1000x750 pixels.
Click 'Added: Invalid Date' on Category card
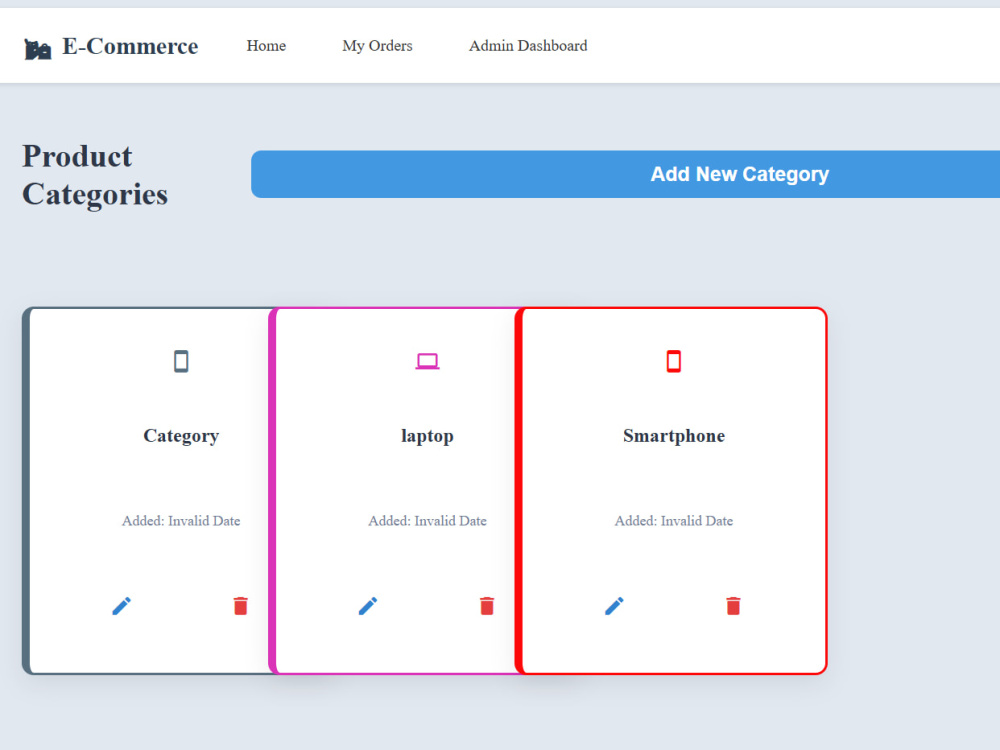(181, 521)
